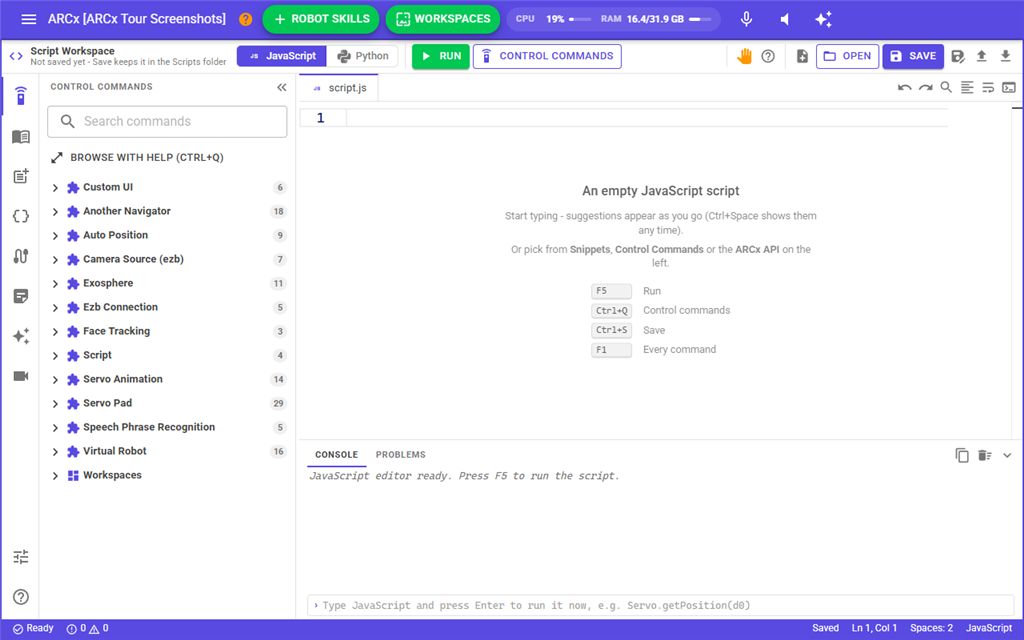Toggle word wrap in editor
Screen dimensions: 1024x640
click(988, 88)
